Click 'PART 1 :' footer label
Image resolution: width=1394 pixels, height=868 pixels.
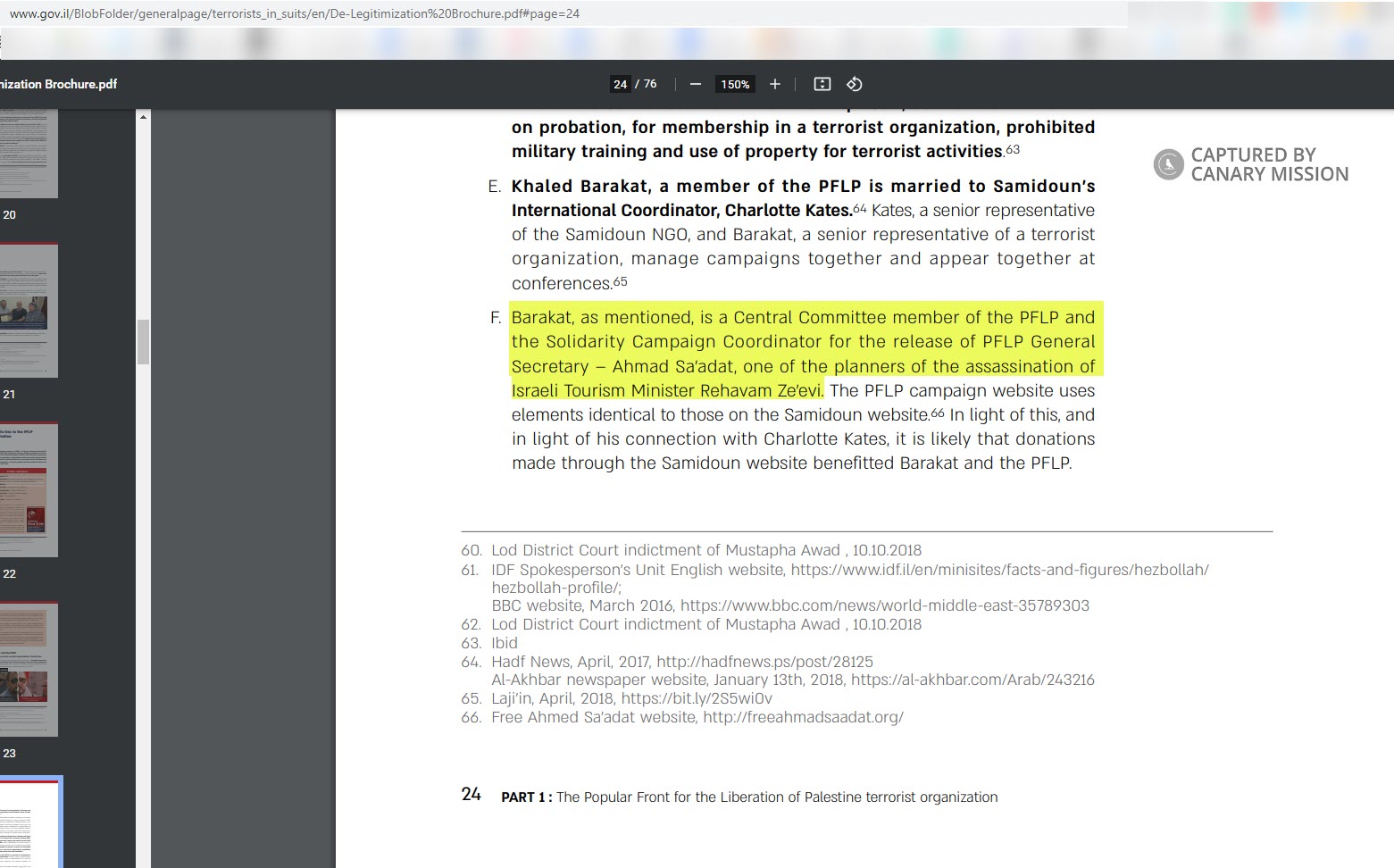[527, 797]
